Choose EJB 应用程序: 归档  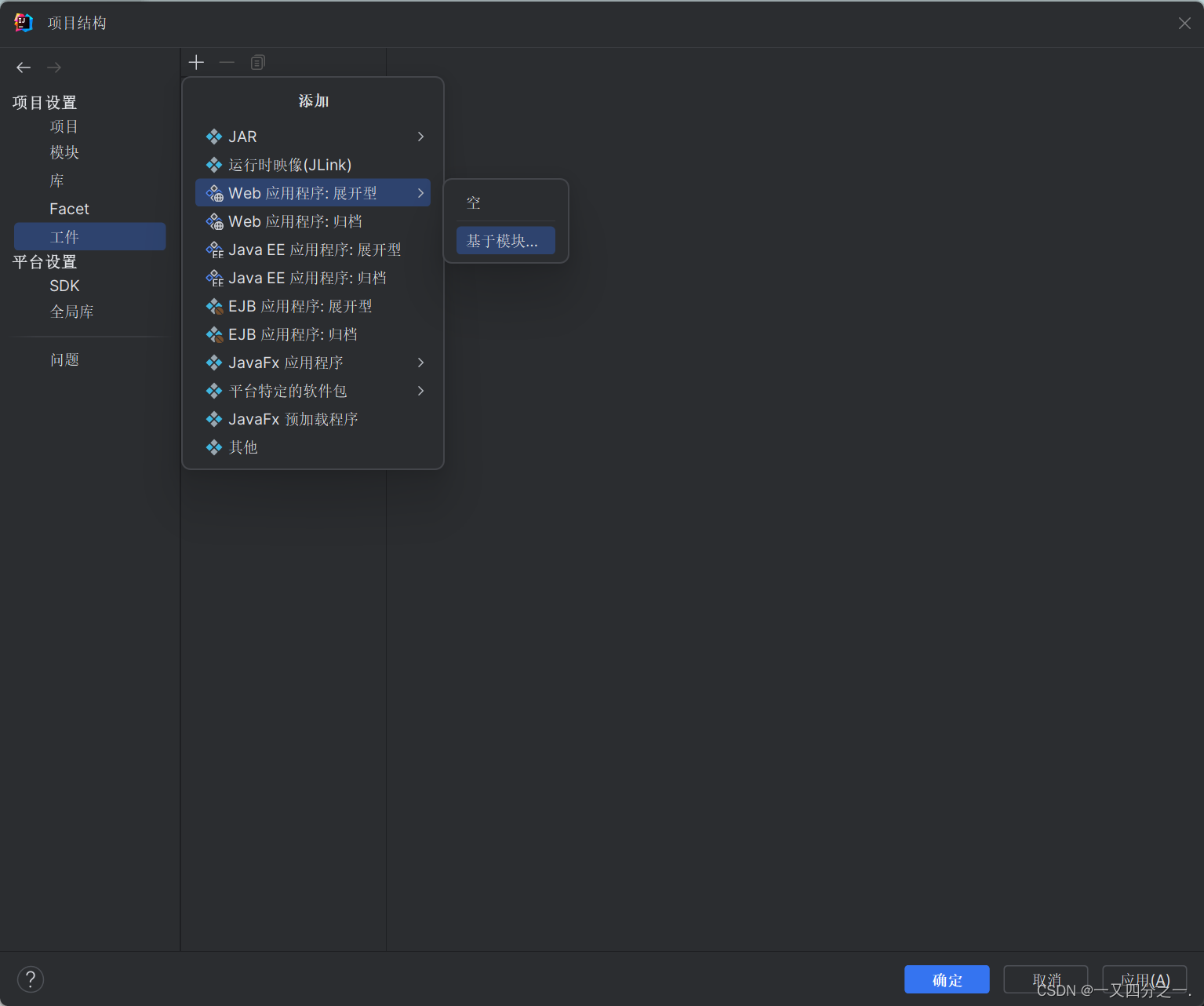pyautogui.click(x=313, y=334)
